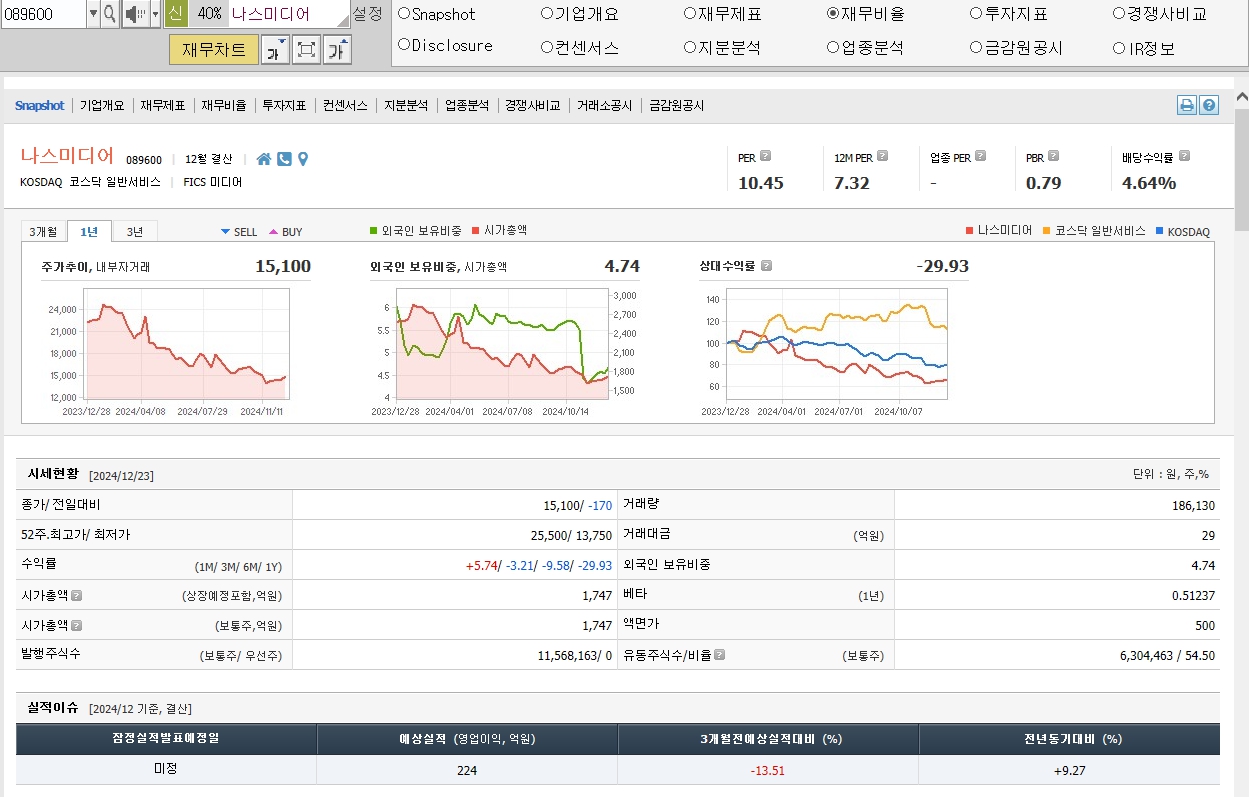Open the 재무비율 page tab
This screenshot has width=1249, height=797.
click(x=224, y=105)
